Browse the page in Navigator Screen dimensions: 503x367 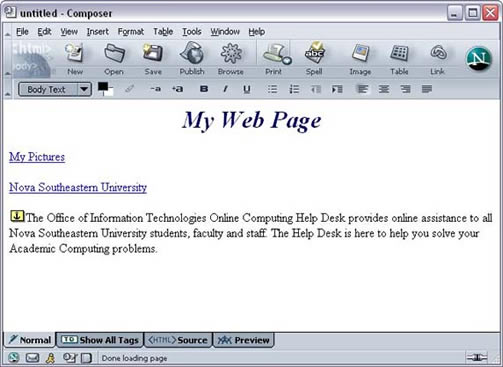click(x=231, y=58)
